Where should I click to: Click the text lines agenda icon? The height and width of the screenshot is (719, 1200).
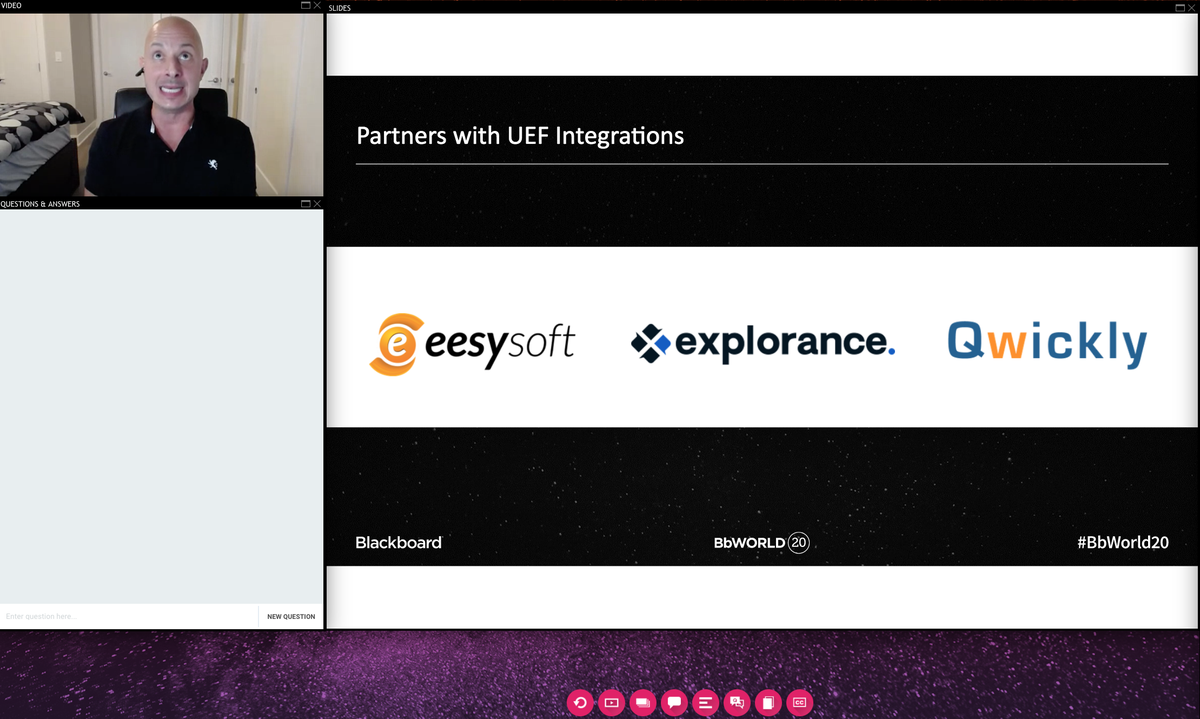point(705,703)
